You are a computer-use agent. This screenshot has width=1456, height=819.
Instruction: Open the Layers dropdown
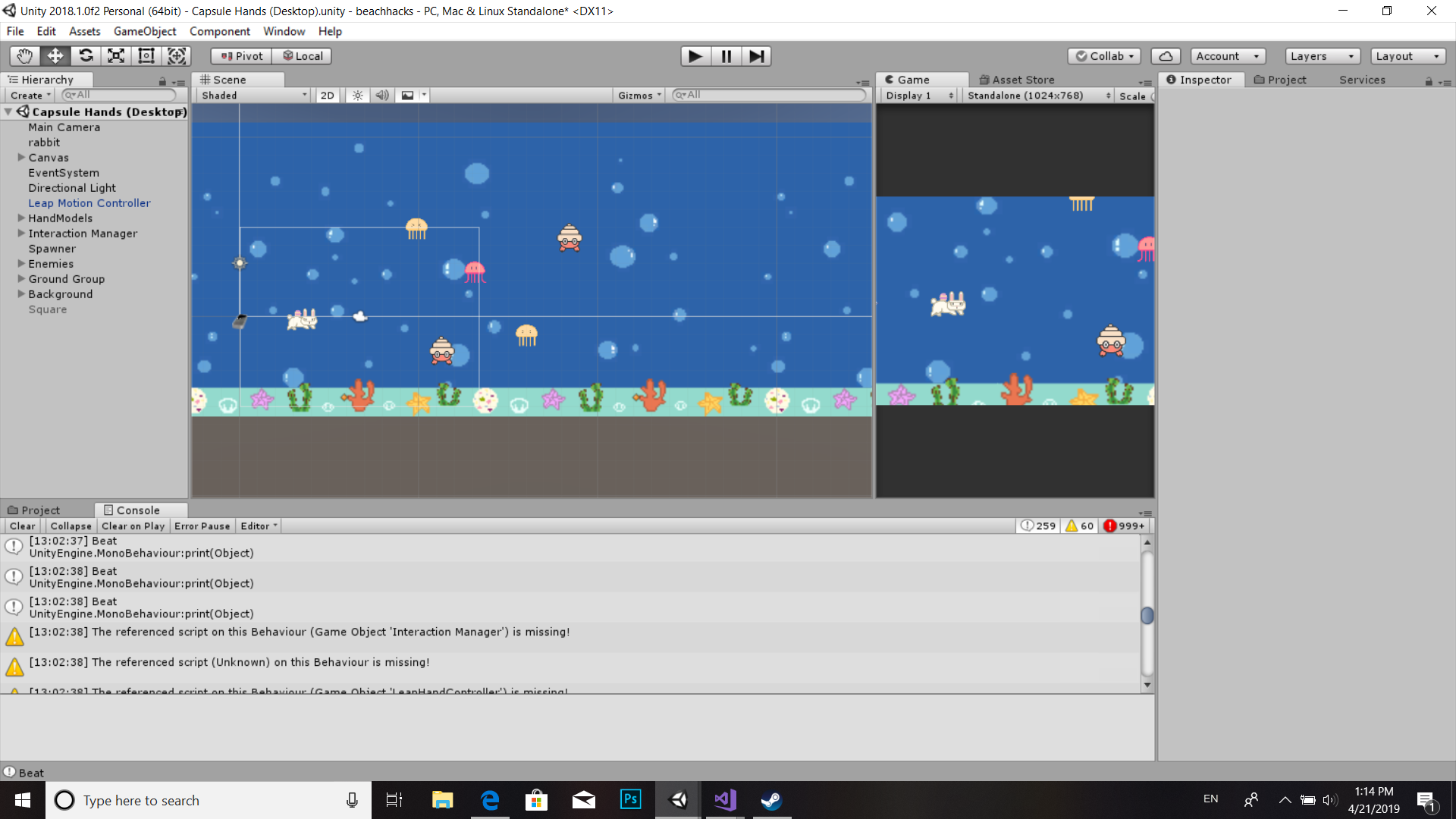tap(1322, 56)
